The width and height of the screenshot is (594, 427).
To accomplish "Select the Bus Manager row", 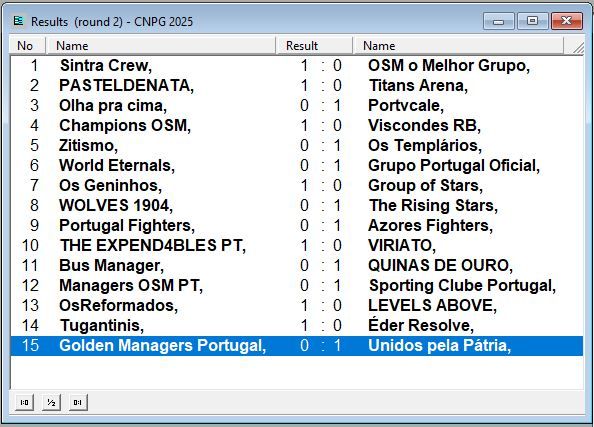I will [x=297, y=266].
